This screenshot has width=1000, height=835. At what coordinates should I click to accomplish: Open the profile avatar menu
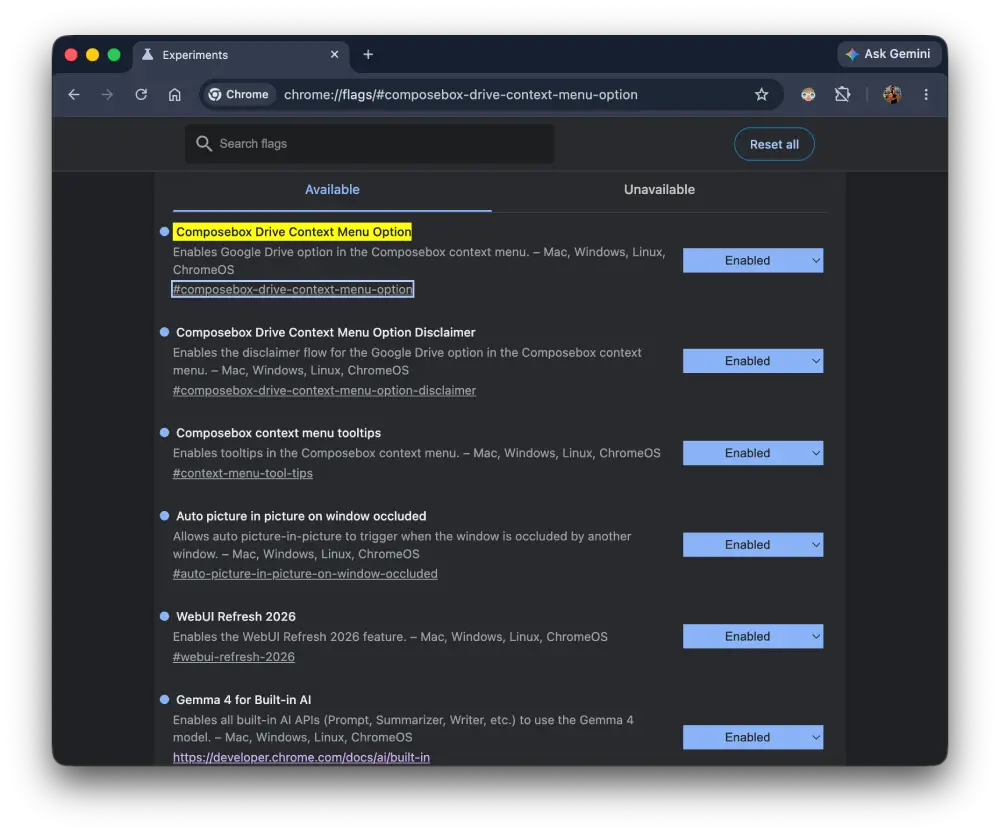892,94
